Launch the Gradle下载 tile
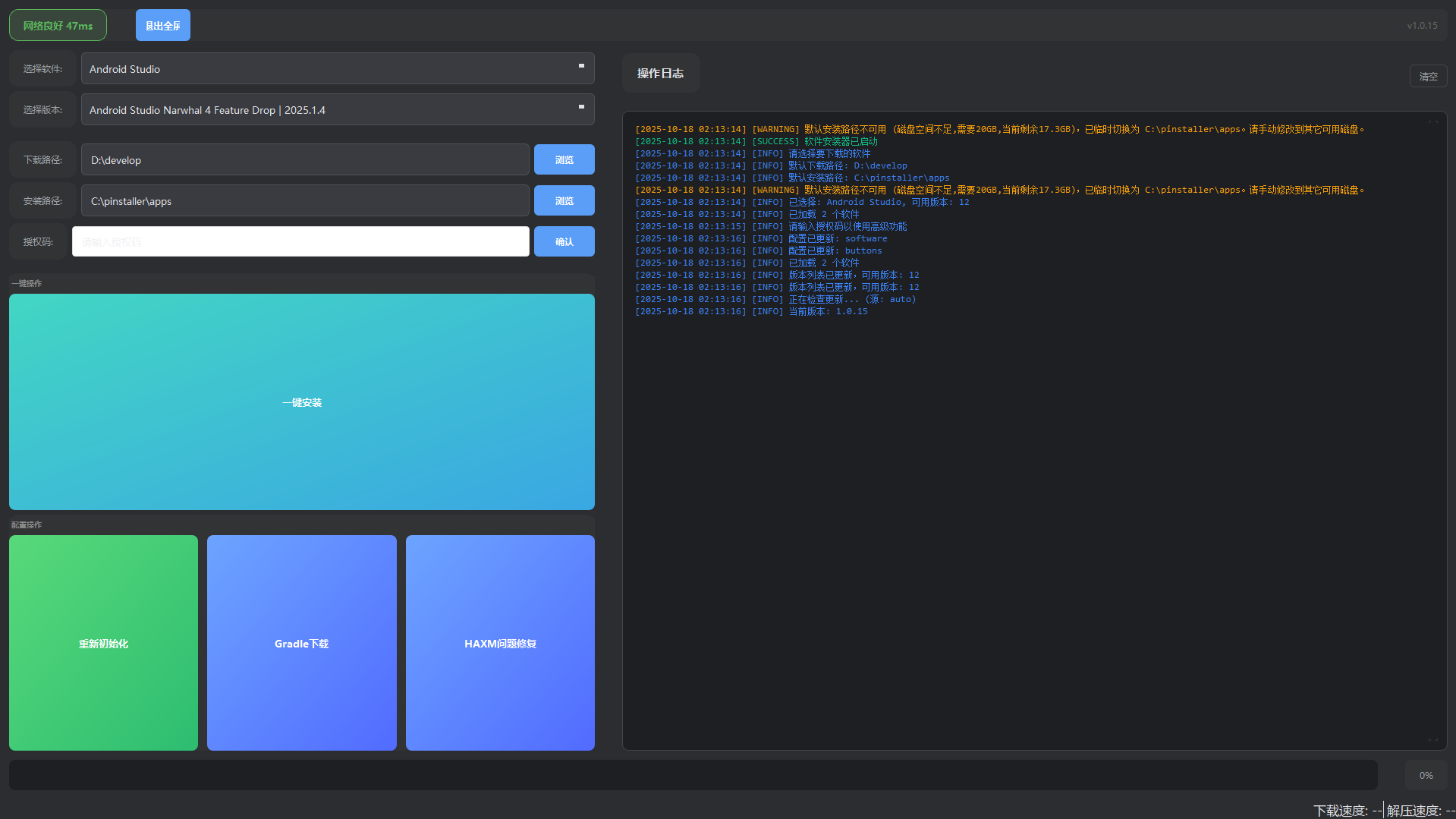The image size is (1456, 819). 301,643
